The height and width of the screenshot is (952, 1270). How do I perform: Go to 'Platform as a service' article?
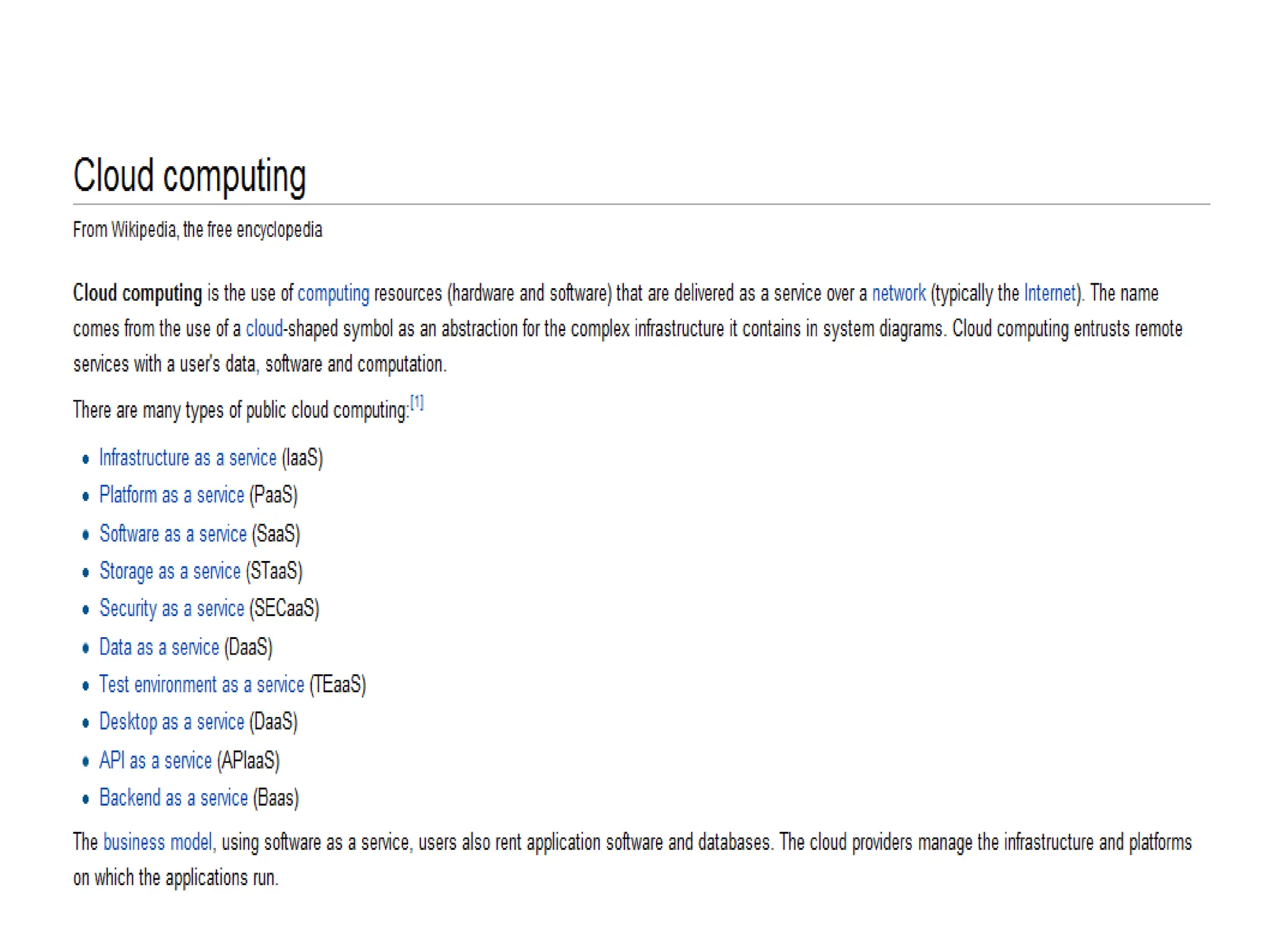pos(171,495)
